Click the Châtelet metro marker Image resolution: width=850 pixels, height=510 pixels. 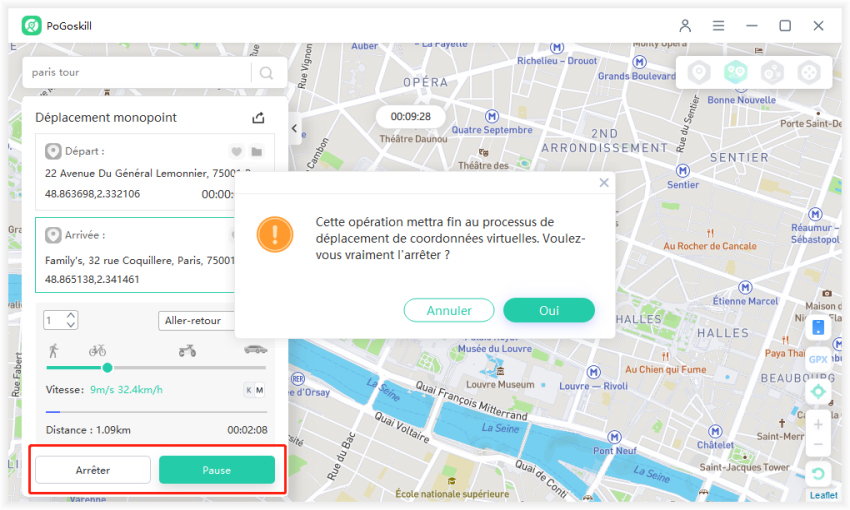715,431
